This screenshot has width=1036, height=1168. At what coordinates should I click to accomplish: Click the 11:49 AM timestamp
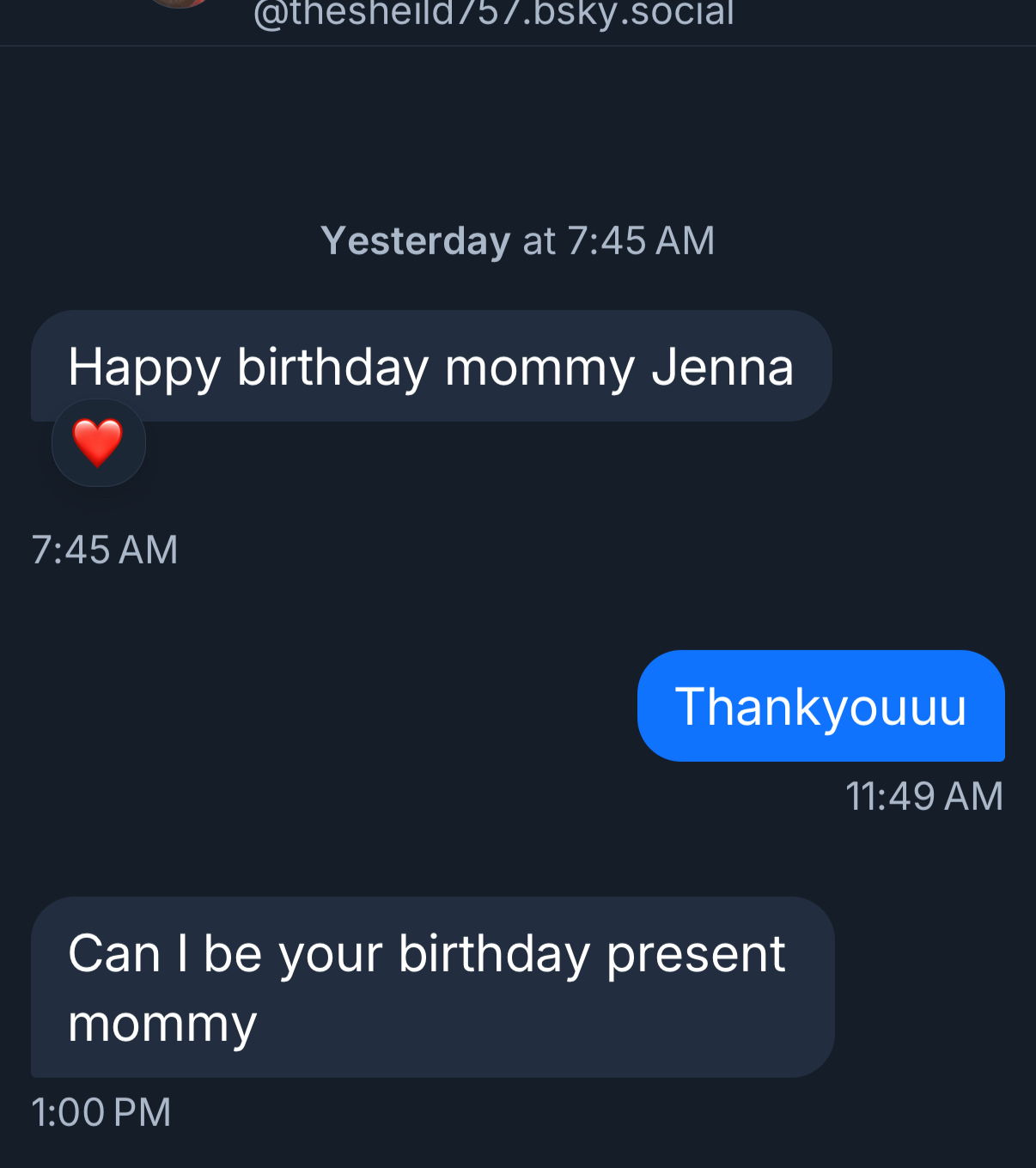coord(924,796)
